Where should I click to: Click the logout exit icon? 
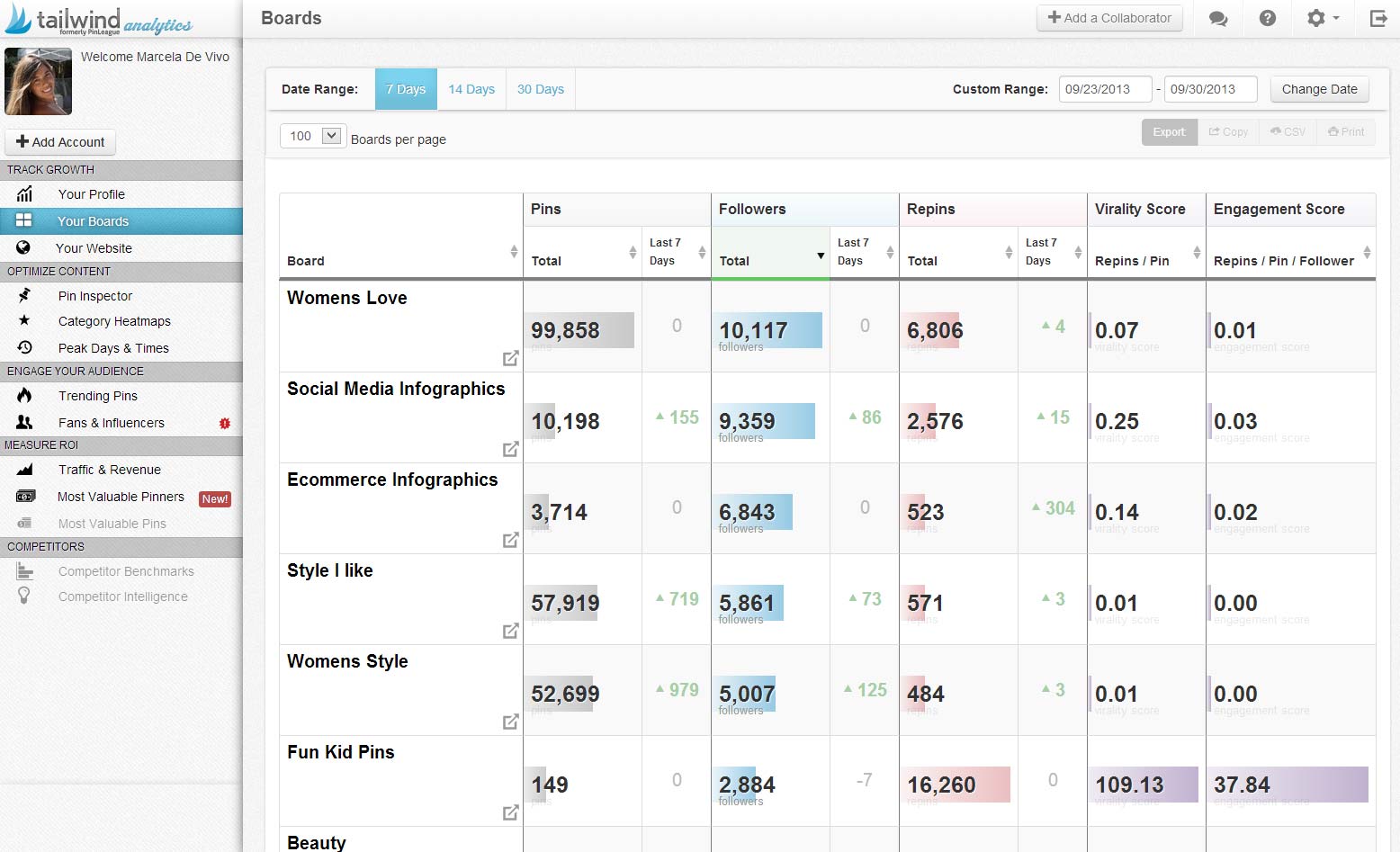click(1378, 18)
